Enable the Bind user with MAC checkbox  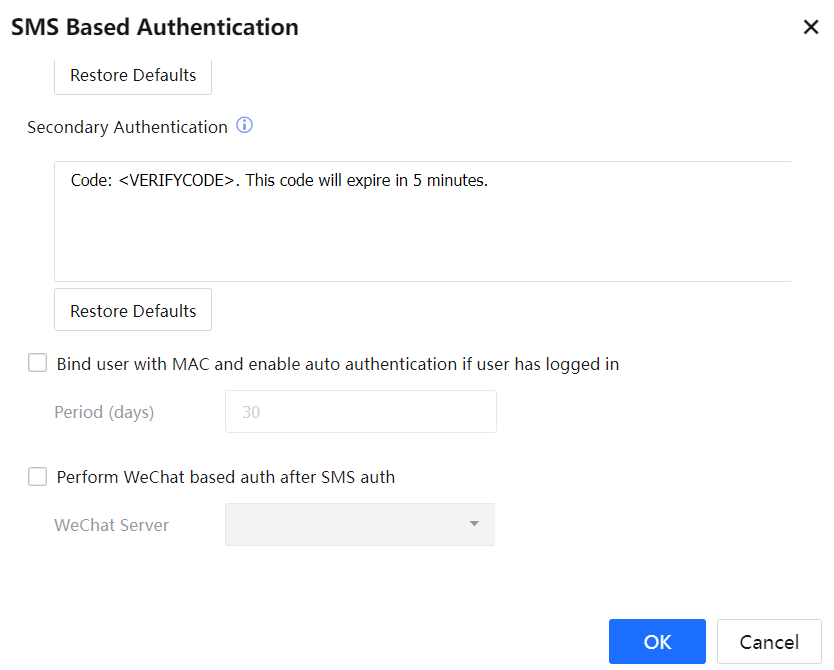click(x=38, y=364)
